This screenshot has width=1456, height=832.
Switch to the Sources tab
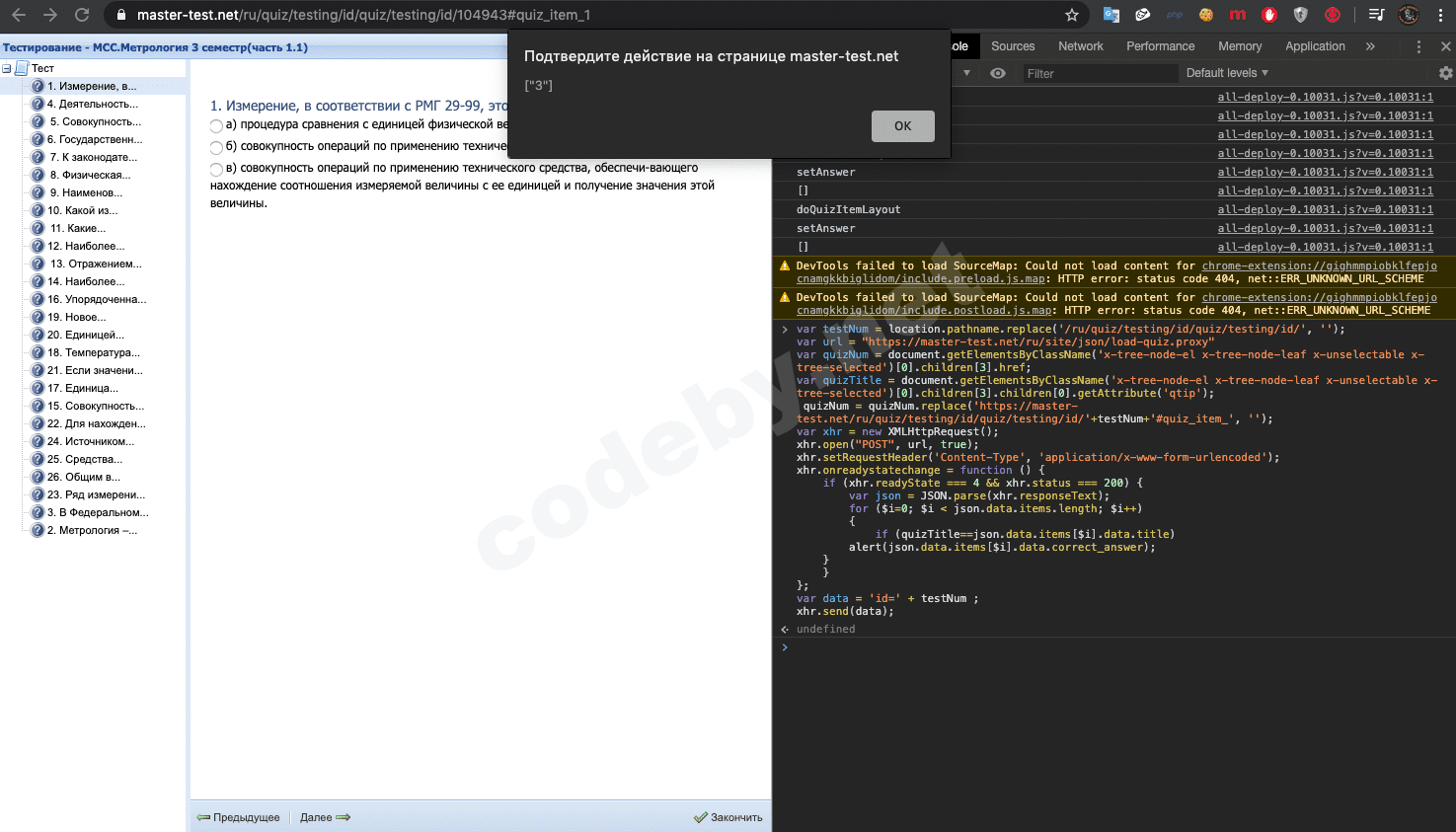(1013, 46)
